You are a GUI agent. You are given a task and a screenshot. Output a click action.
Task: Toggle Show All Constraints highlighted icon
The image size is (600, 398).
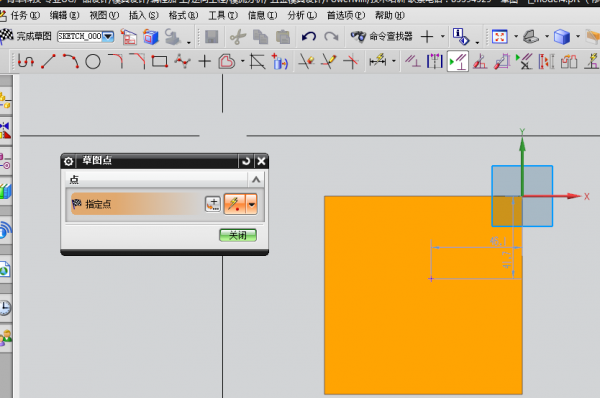[458, 61]
